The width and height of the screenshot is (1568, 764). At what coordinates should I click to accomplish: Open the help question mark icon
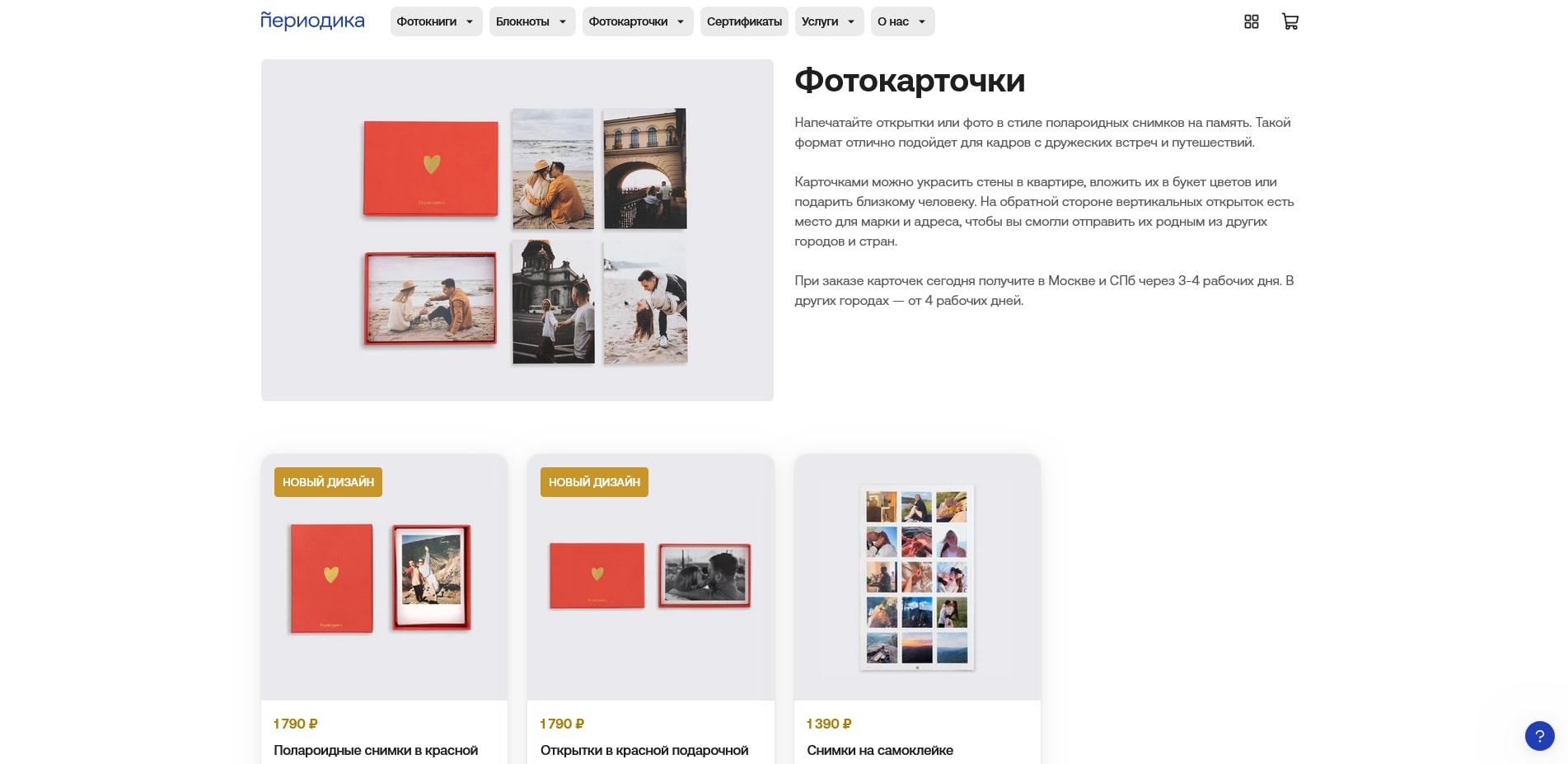tap(1539, 734)
